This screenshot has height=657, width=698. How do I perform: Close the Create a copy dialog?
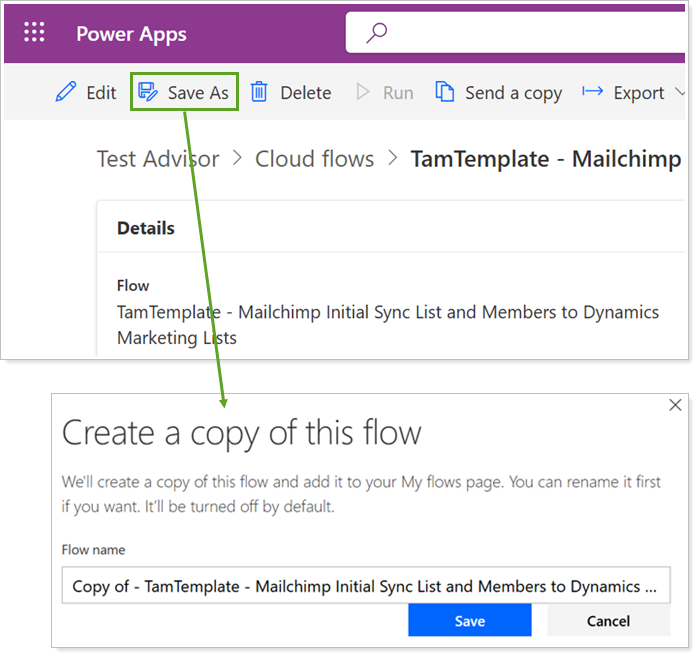pyautogui.click(x=675, y=405)
